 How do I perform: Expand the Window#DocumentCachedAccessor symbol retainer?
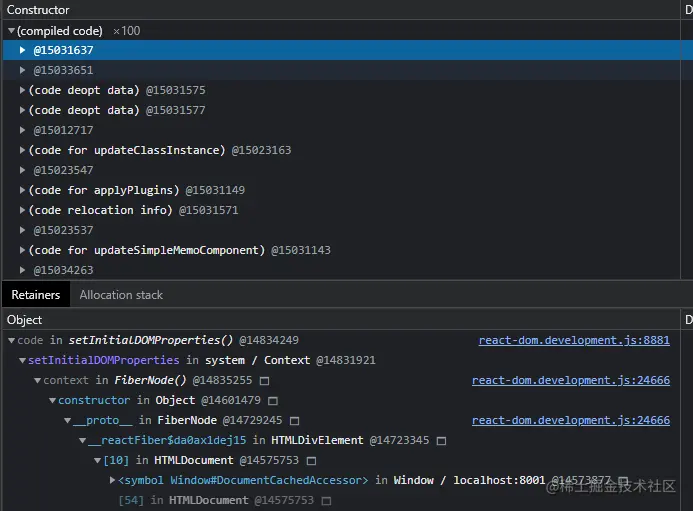pos(112,481)
